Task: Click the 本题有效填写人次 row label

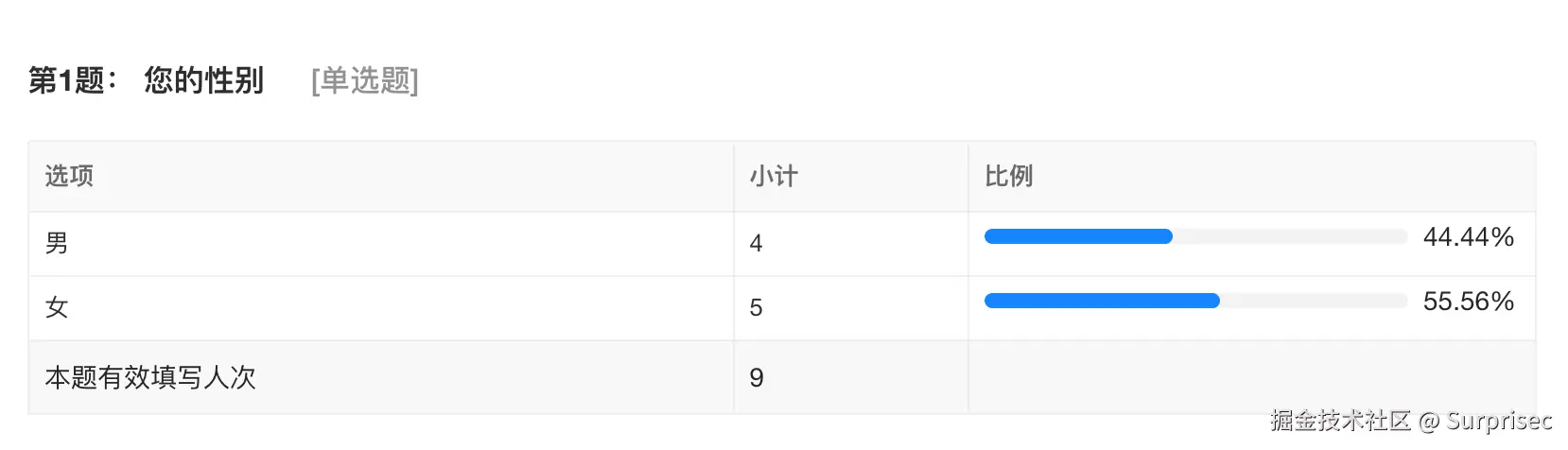Action: pos(150,377)
